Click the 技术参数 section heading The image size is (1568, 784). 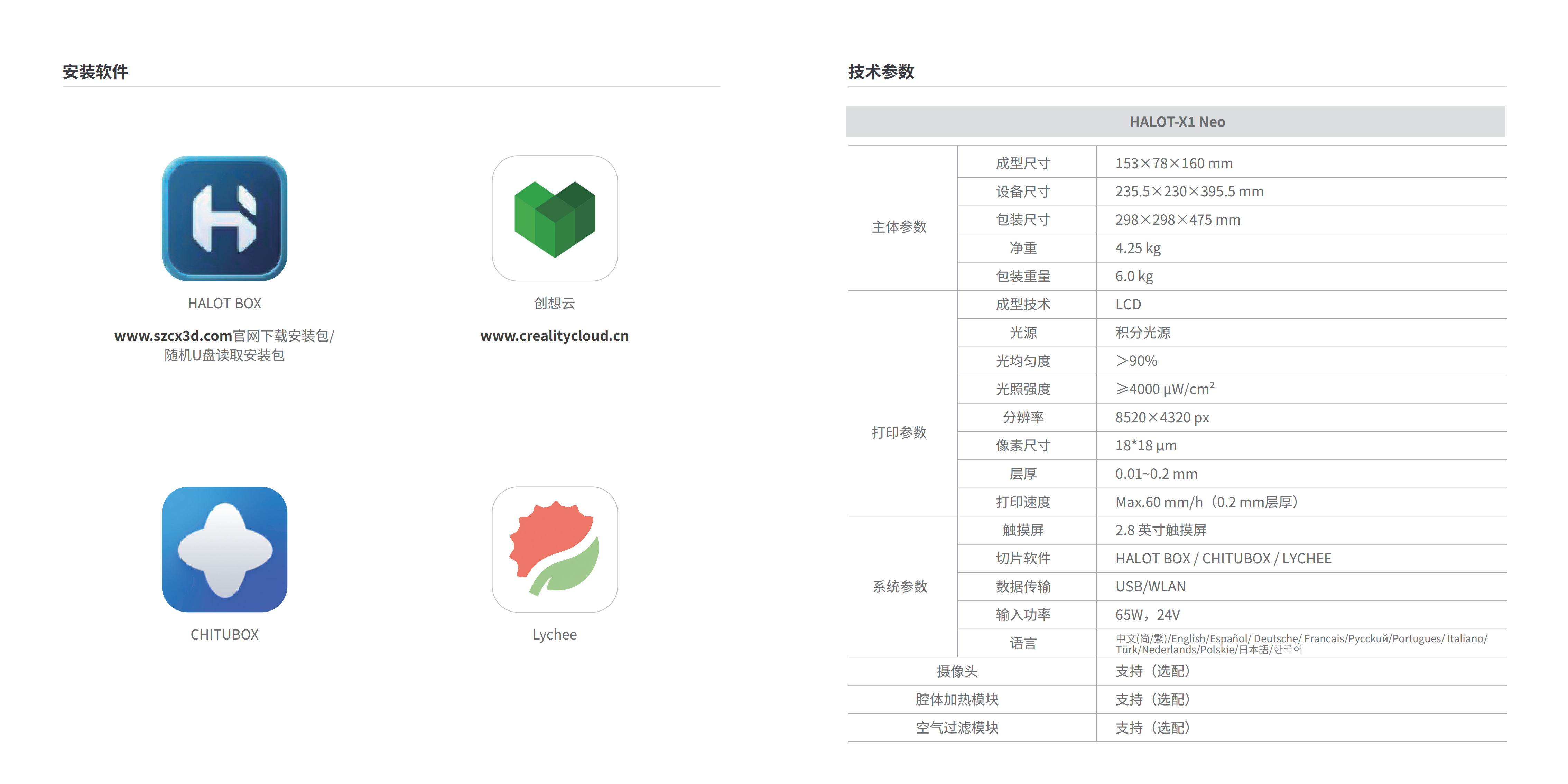(x=881, y=72)
